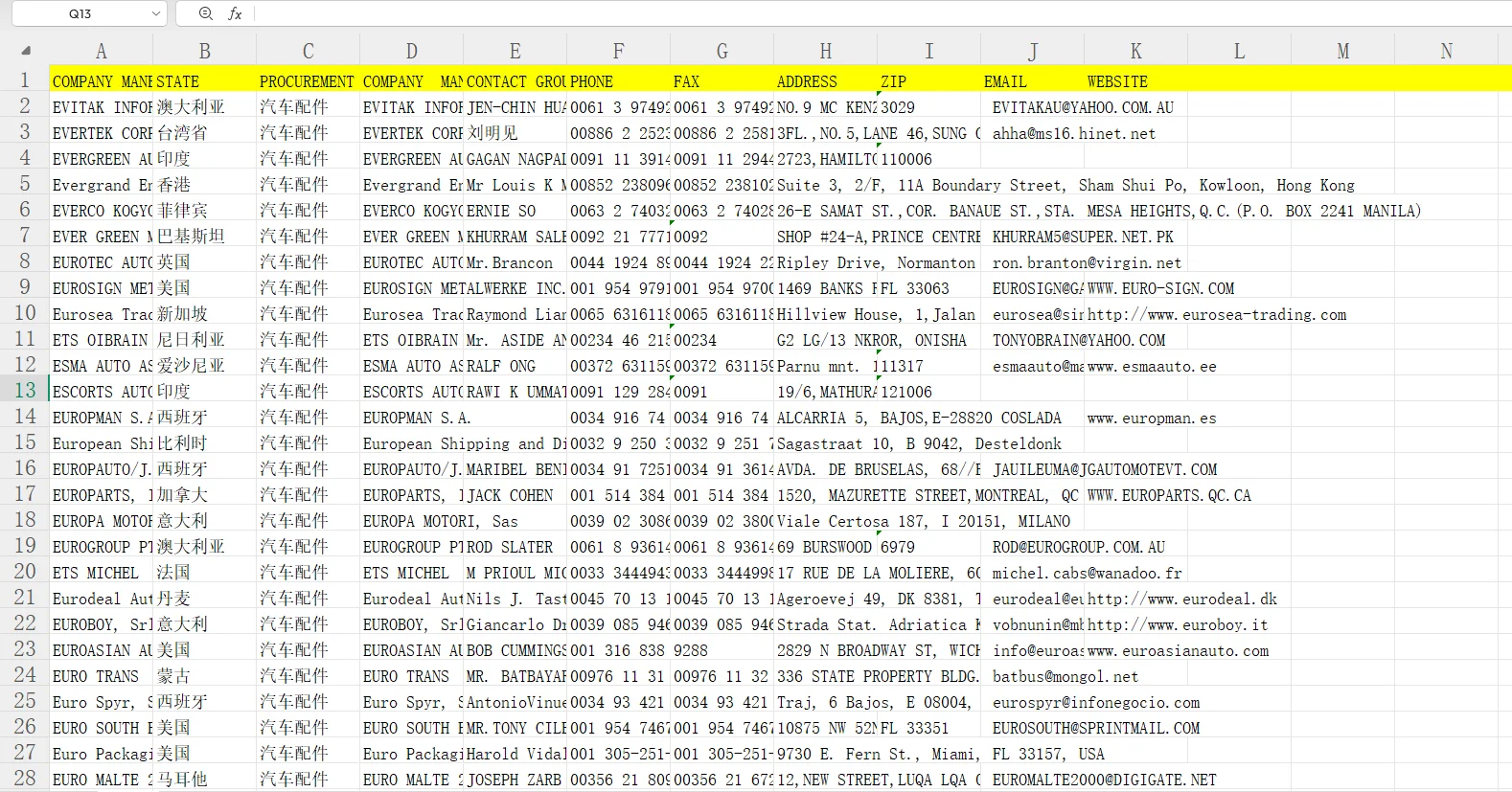Select the EMAIL header cell
The image size is (1512, 792).
click(1032, 81)
